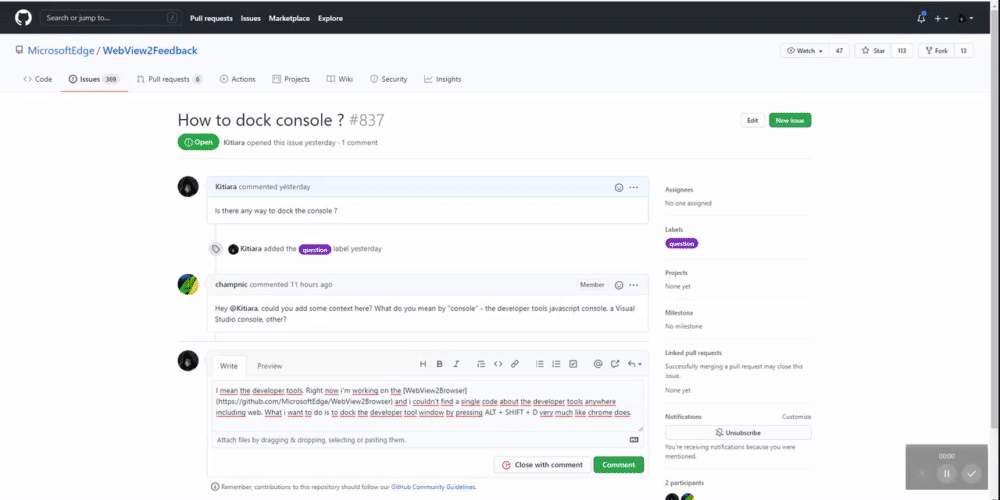Edit the issue title
The width and height of the screenshot is (1000, 500).
pos(753,121)
